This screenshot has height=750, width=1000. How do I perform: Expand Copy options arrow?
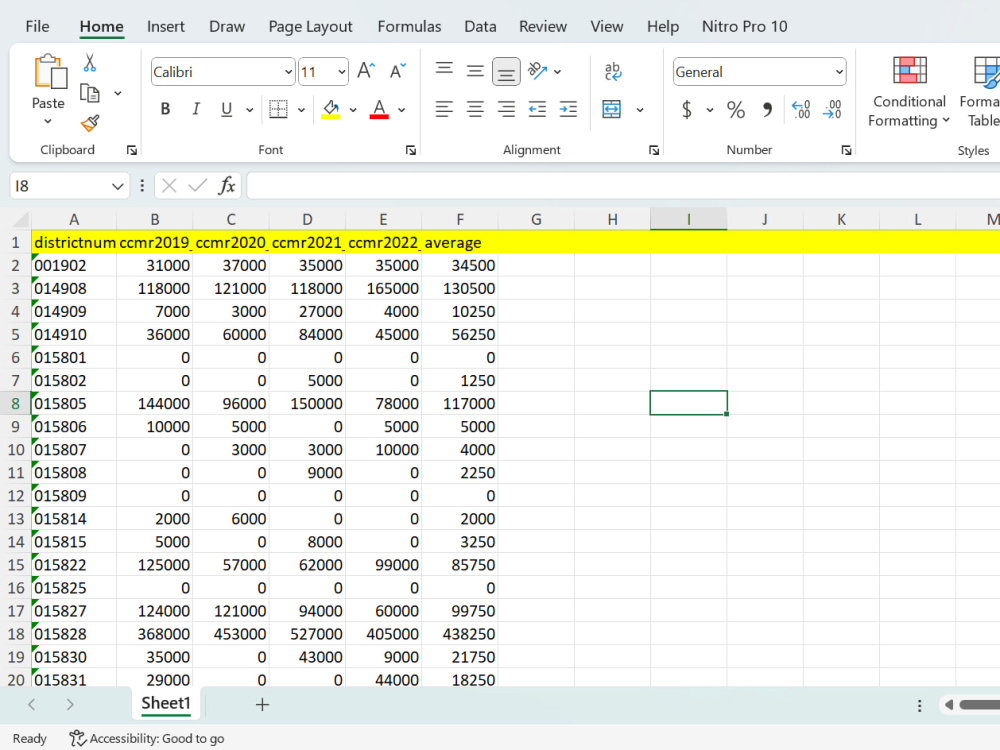(x=118, y=93)
